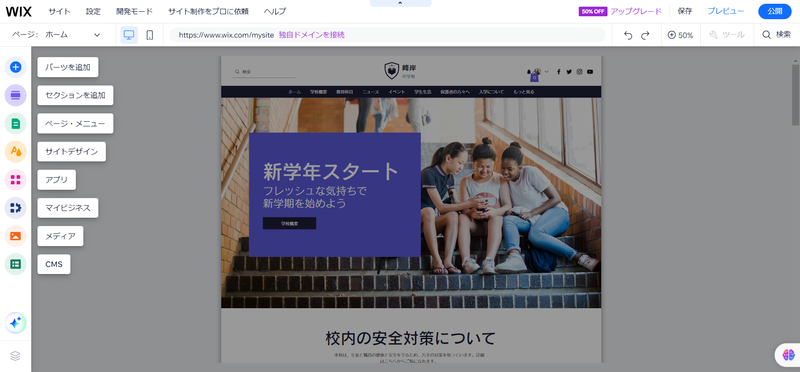Redo the last action
This screenshot has width=800, height=372.
tap(645, 35)
